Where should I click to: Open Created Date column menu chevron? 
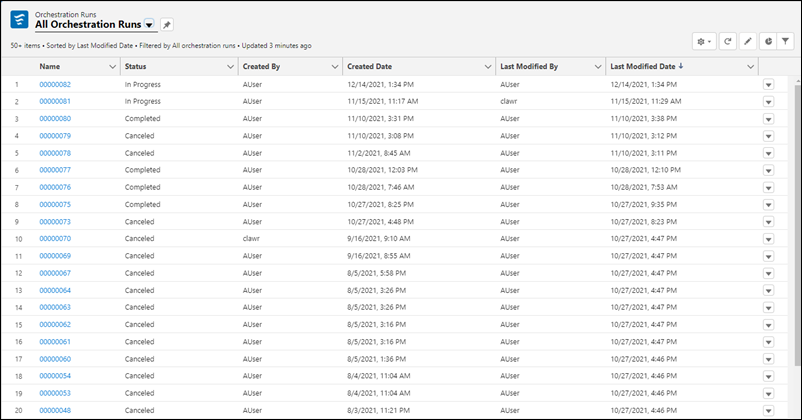[x=487, y=67]
